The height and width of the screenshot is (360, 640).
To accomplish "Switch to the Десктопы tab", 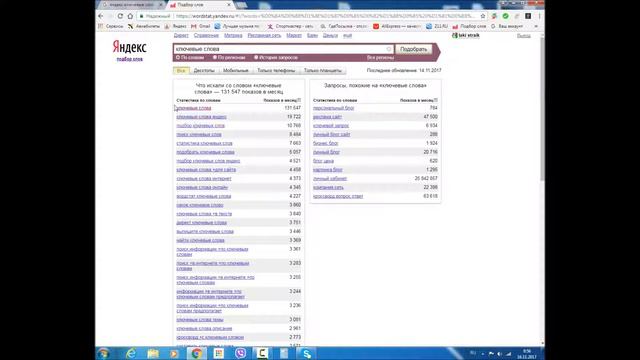I will [204, 71].
